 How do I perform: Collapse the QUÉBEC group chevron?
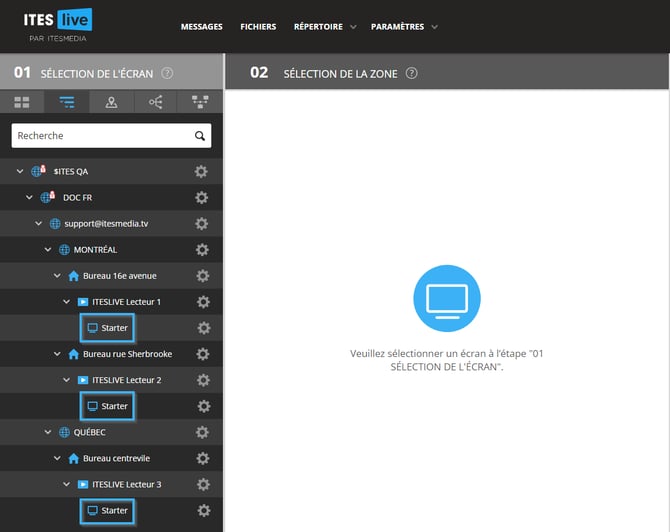(x=47, y=432)
